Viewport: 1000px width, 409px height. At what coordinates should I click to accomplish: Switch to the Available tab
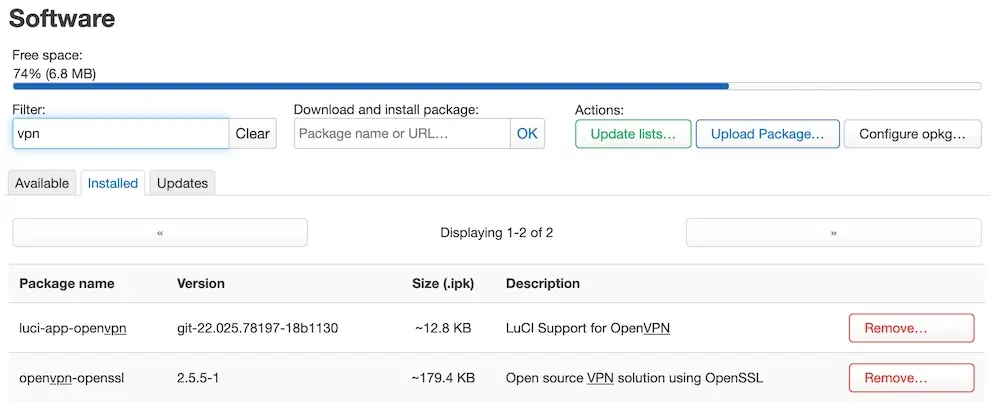[42, 183]
